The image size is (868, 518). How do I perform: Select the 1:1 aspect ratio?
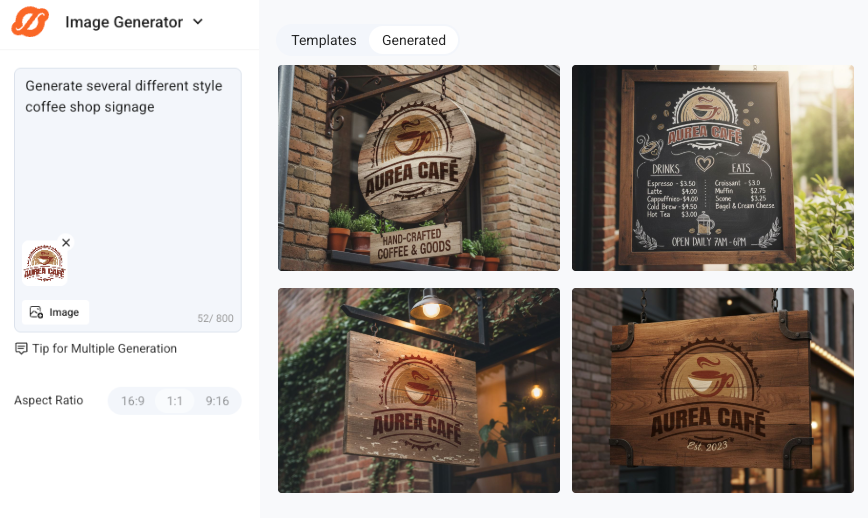(175, 401)
